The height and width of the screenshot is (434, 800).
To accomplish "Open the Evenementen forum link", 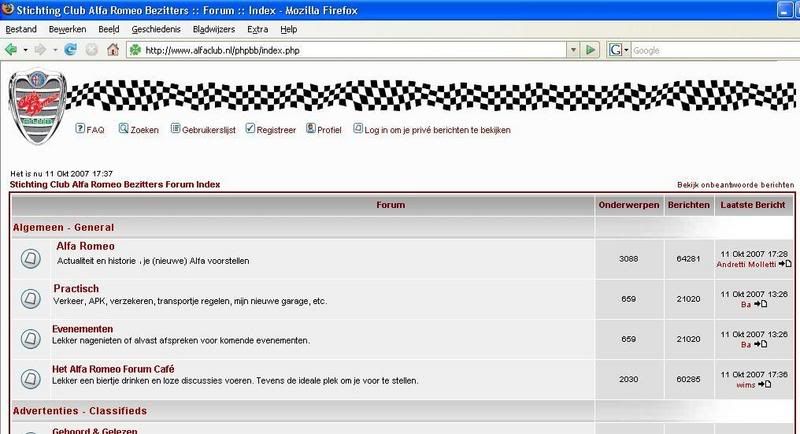I will pyautogui.click(x=82, y=329).
